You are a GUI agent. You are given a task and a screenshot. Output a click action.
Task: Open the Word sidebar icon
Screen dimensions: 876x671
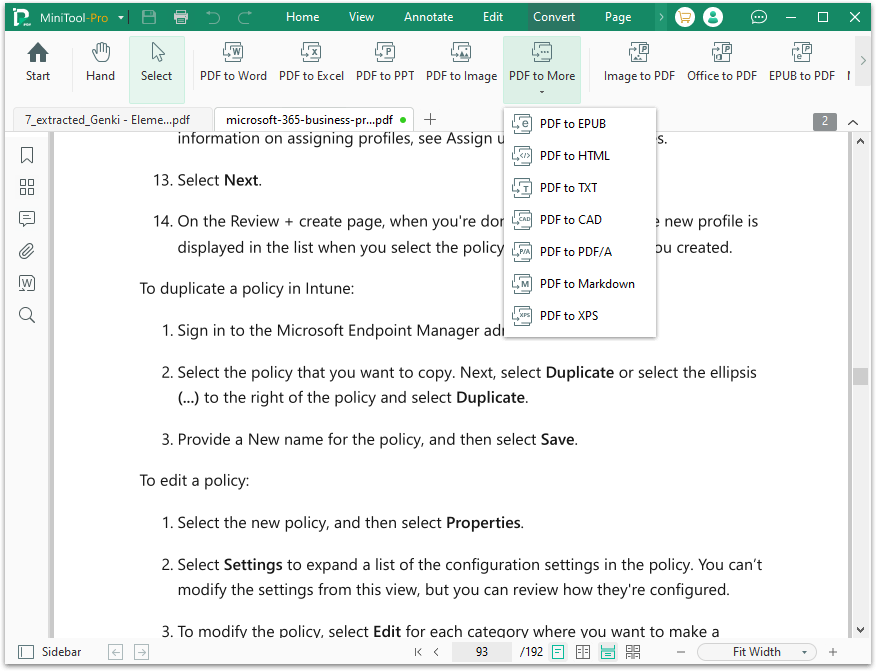coord(27,283)
